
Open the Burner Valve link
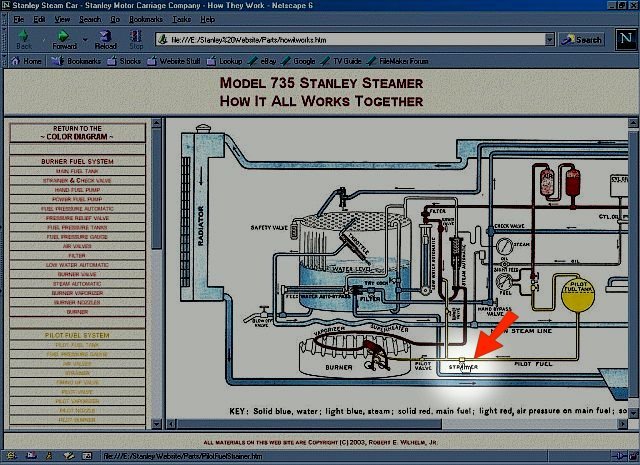pos(77,274)
